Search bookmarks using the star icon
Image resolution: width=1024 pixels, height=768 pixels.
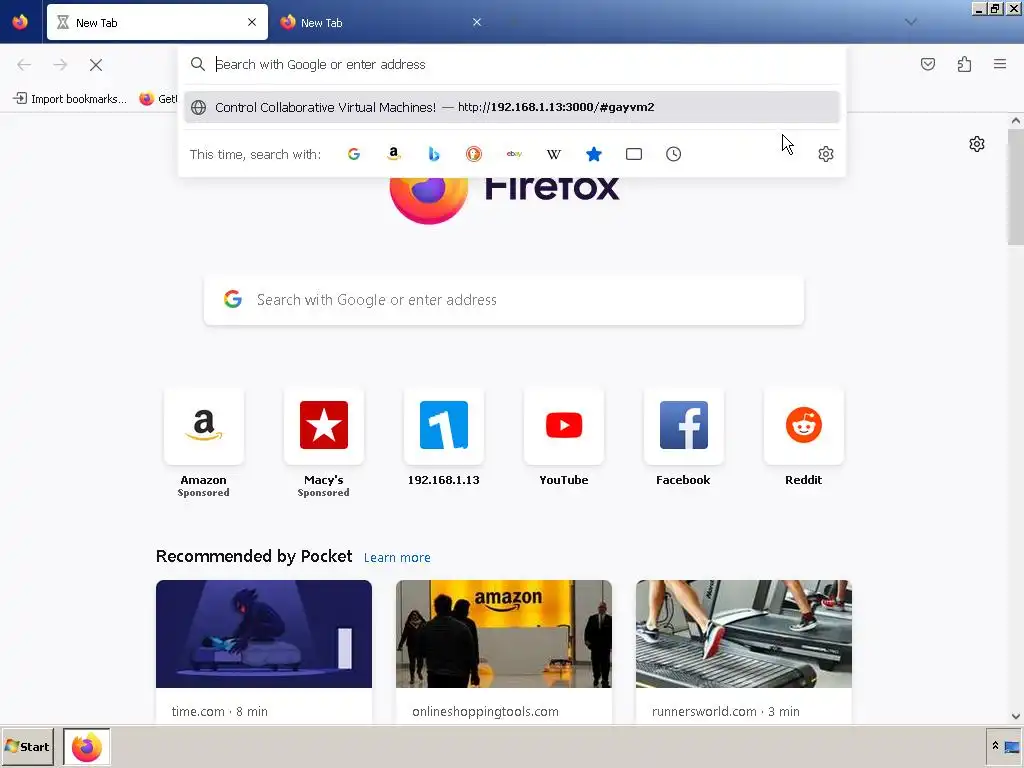click(594, 154)
